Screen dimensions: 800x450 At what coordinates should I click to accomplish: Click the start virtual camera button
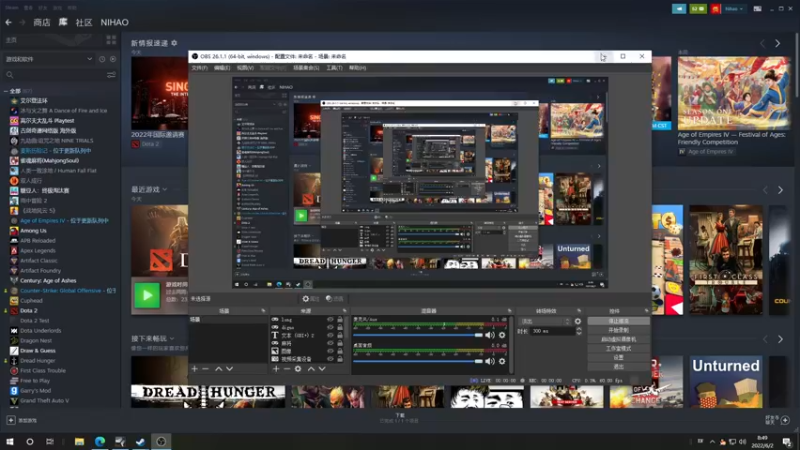pyautogui.click(x=618, y=339)
